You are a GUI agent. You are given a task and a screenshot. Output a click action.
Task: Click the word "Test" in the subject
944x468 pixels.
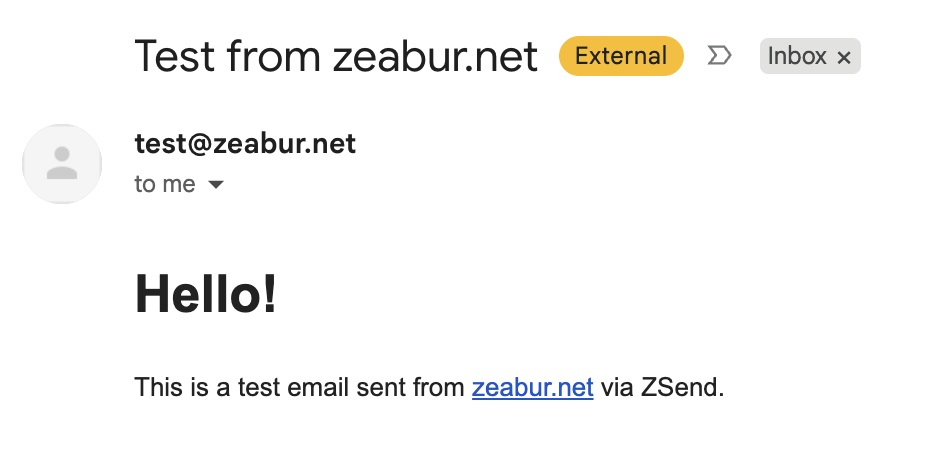pos(176,56)
